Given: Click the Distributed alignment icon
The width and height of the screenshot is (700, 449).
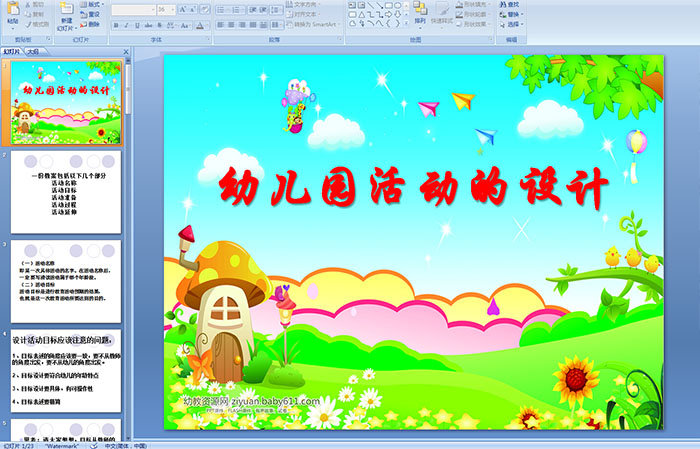Looking at the screenshot, I should tap(263, 25).
